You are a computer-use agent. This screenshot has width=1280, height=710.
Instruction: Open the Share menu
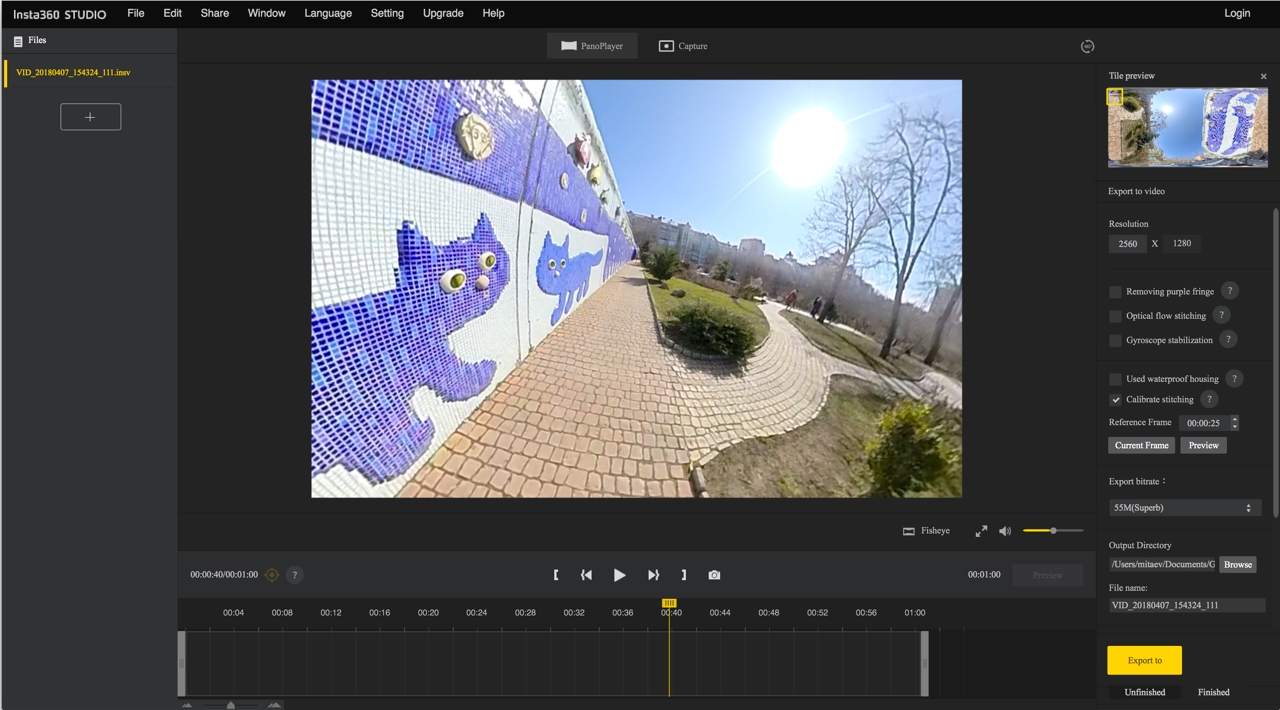pos(214,13)
